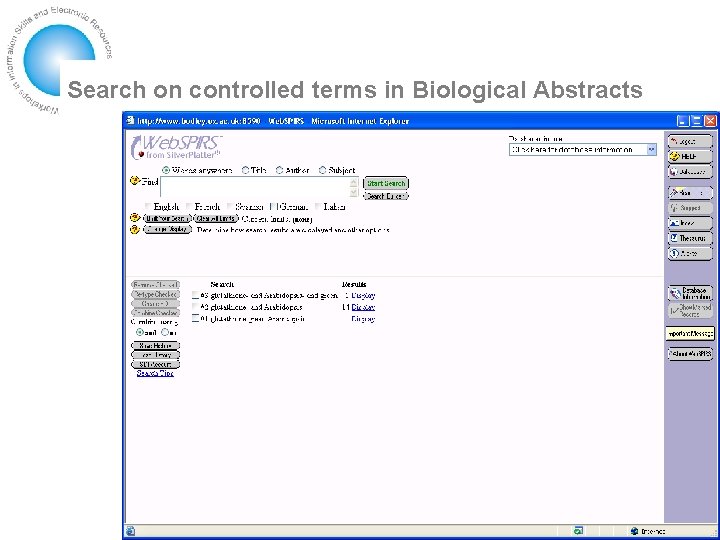
Task: Open Alerts from the right sidebar
Action: (x=690, y=253)
